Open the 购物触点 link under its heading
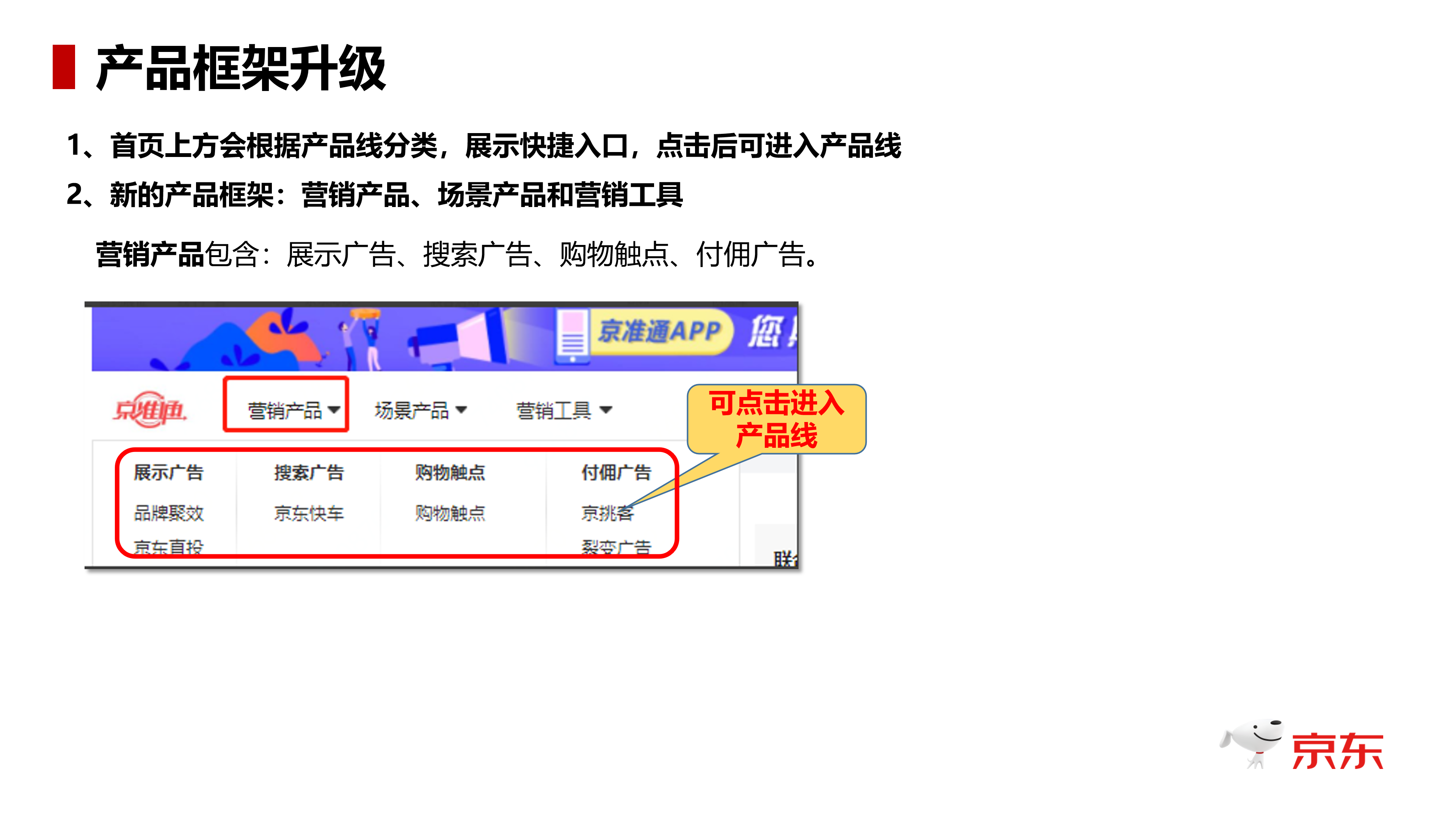Screen dimensions: 1456x819 450,513
